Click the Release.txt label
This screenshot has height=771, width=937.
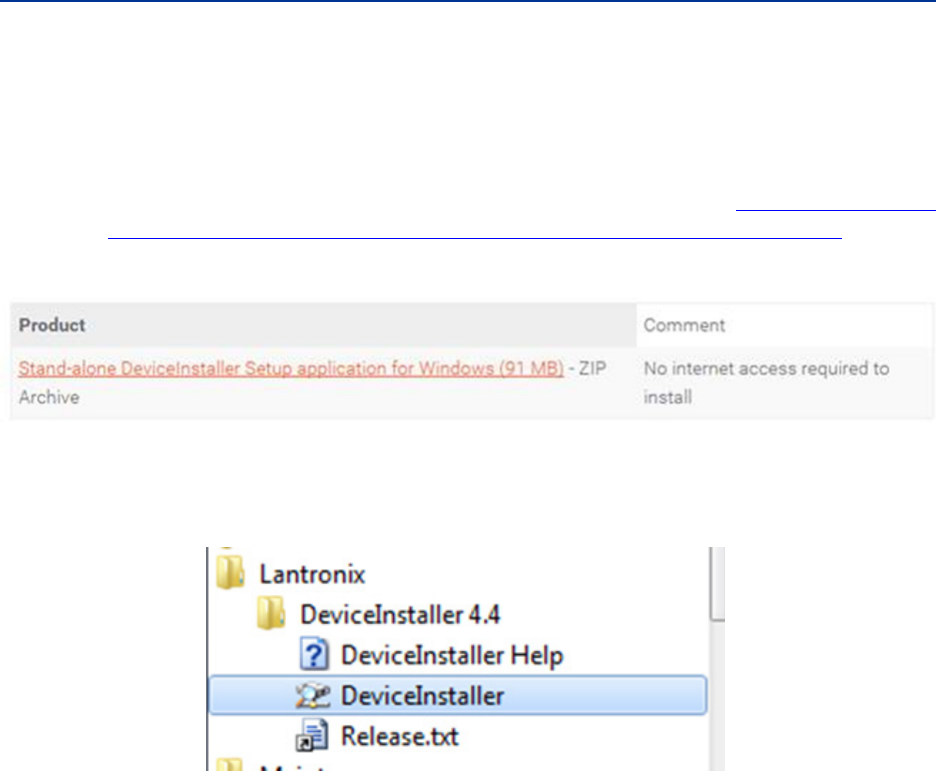[x=400, y=736]
